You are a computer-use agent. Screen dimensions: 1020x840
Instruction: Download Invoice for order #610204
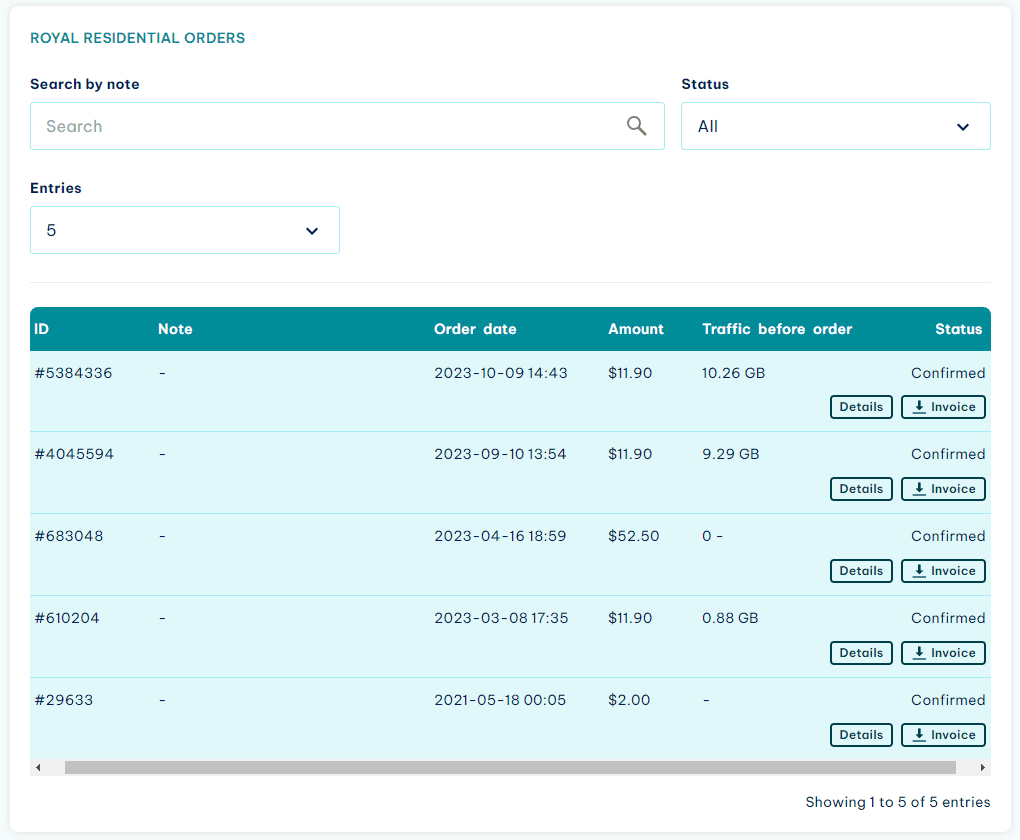[x=943, y=653]
